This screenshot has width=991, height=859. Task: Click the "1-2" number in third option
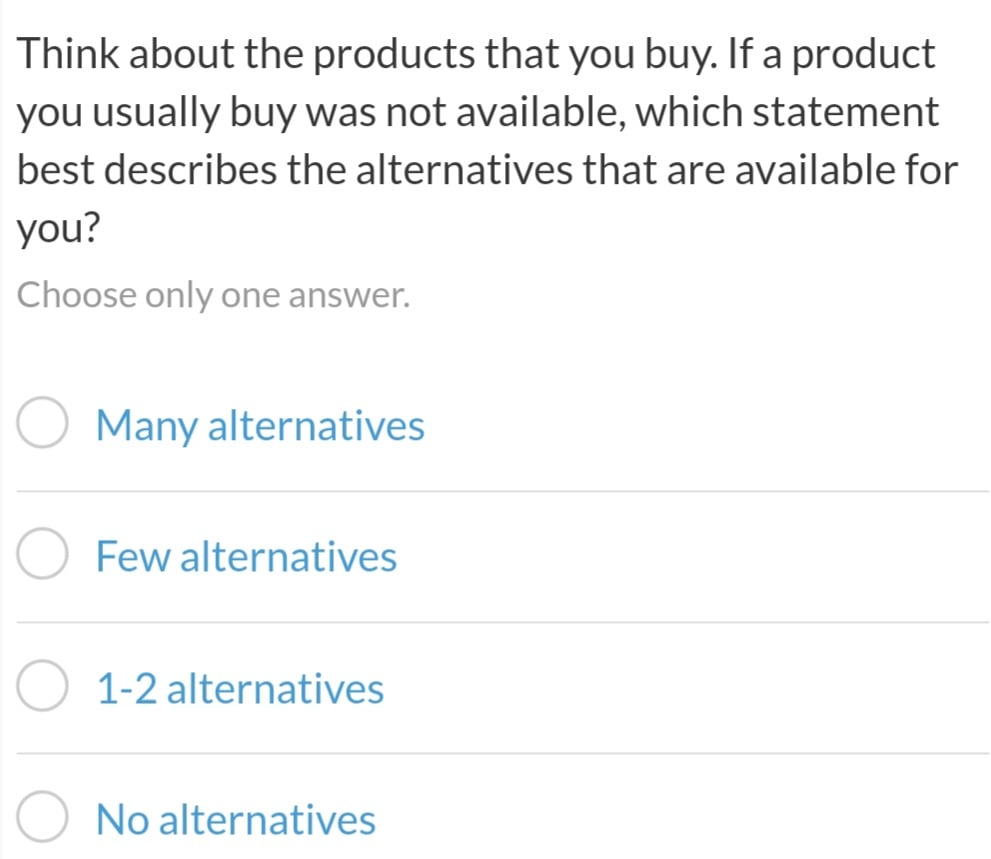point(126,688)
